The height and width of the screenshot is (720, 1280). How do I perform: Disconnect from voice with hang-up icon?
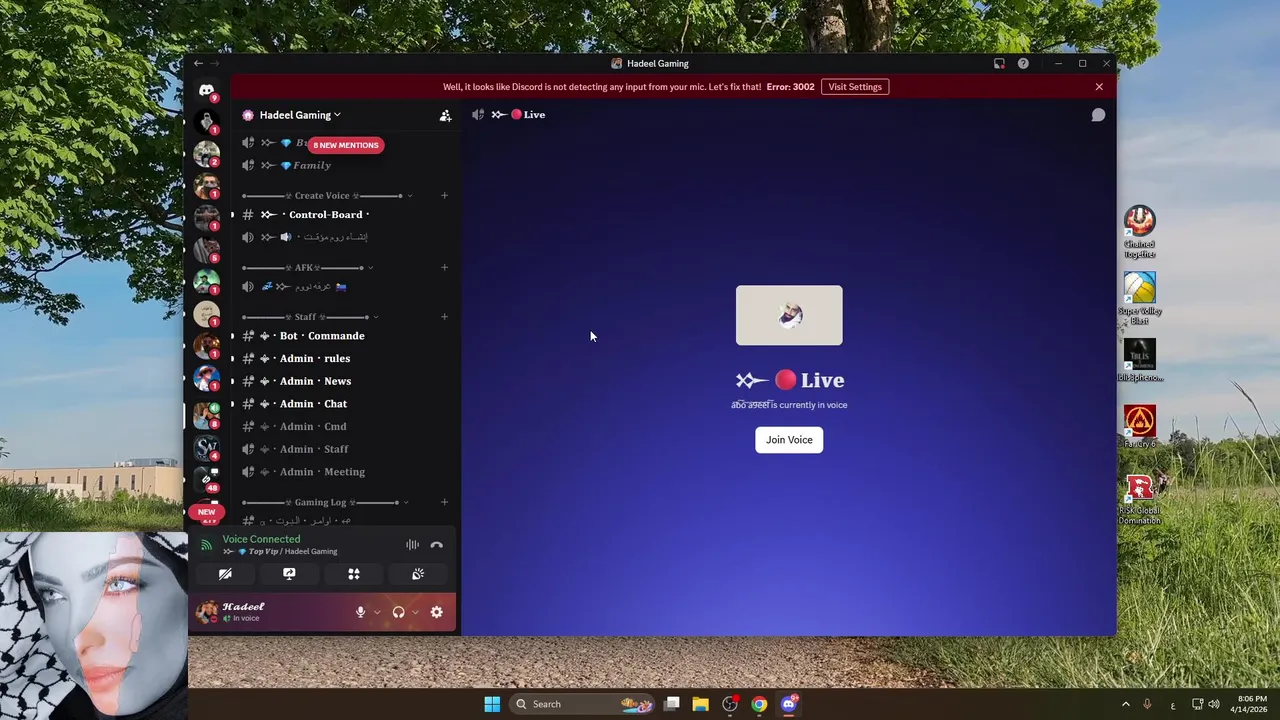pyautogui.click(x=436, y=545)
